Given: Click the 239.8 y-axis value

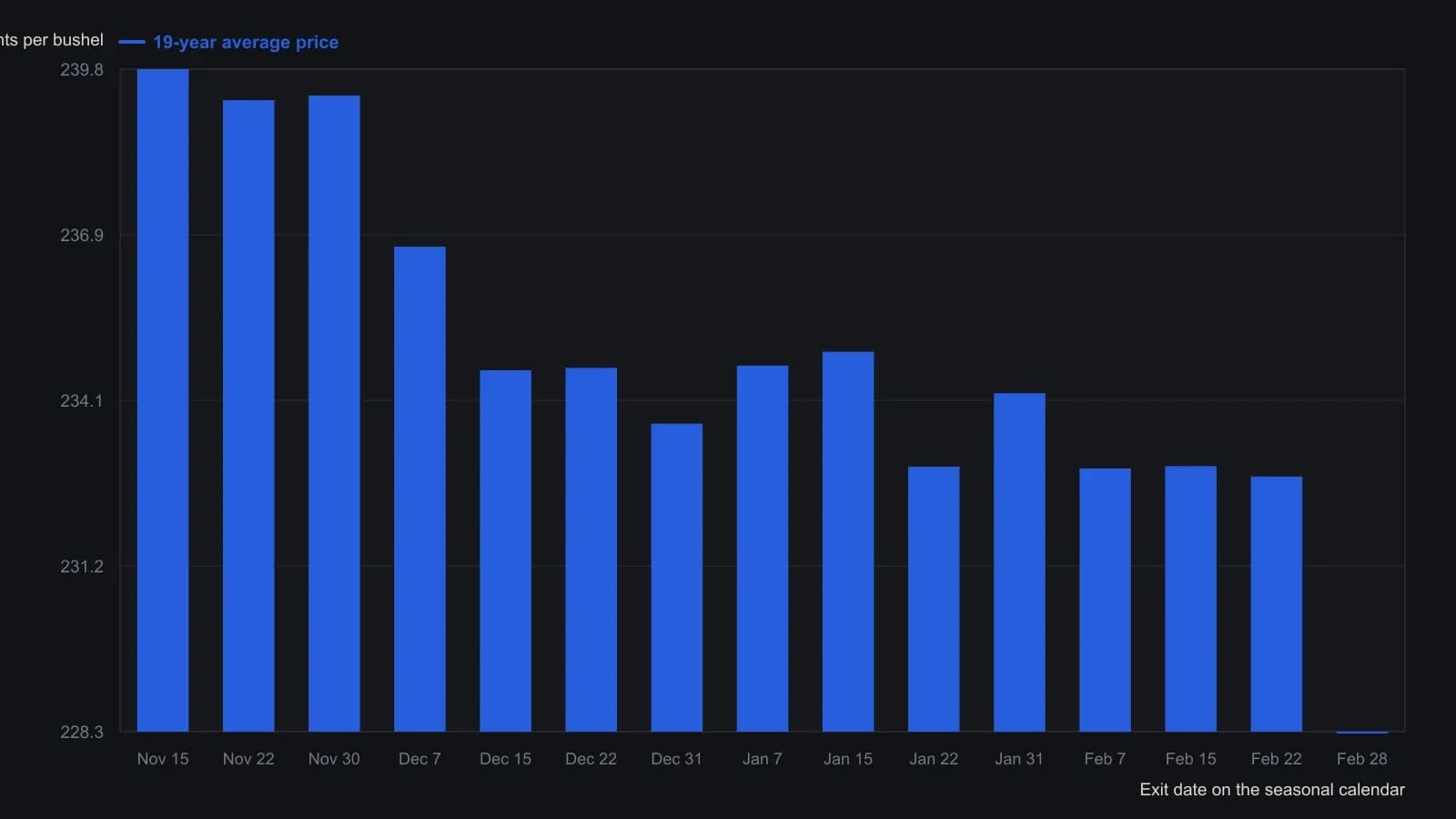Looking at the screenshot, I should (82, 70).
